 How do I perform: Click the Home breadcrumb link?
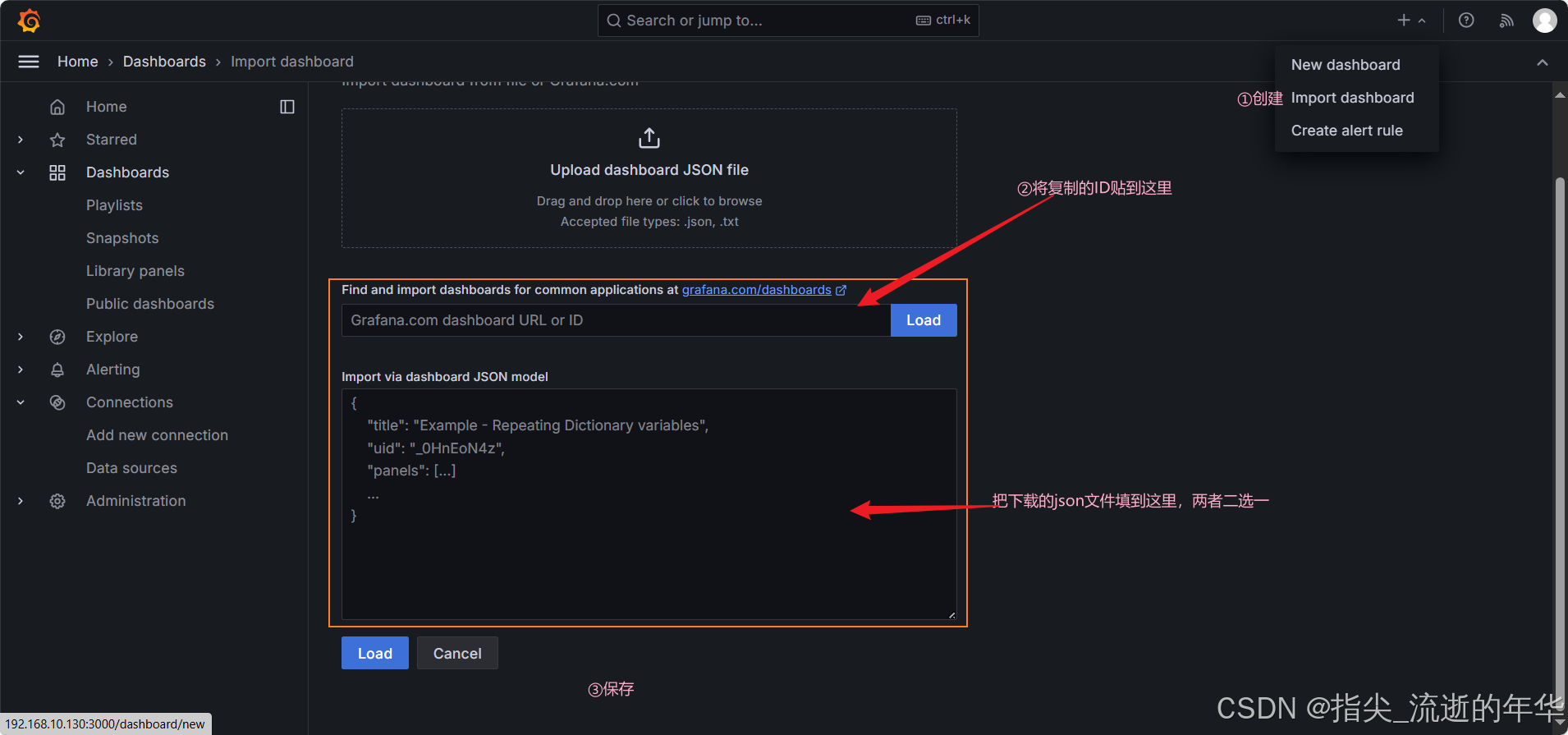coord(78,62)
